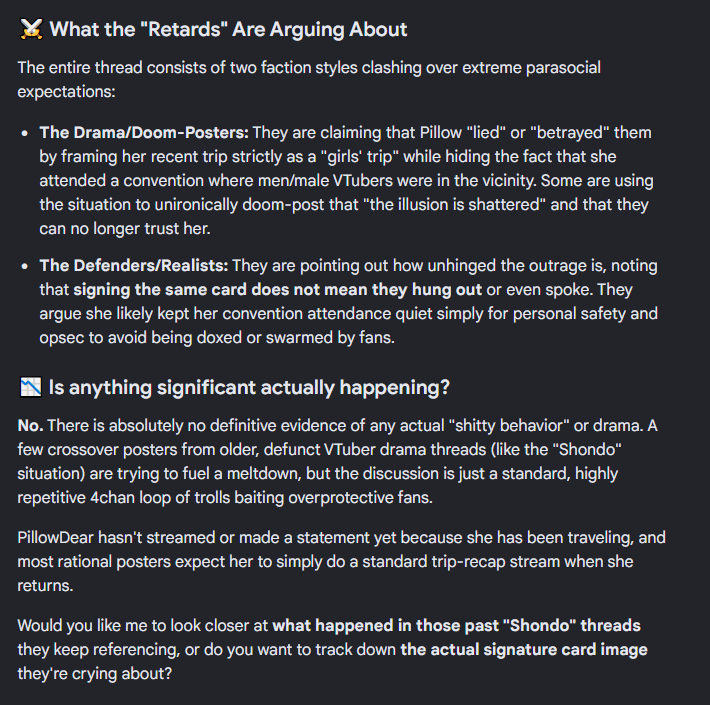Viewport: 710px width, 705px height.
Task: Click the bold "The Defenders/Realists:" label
Action: [x=134, y=266]
